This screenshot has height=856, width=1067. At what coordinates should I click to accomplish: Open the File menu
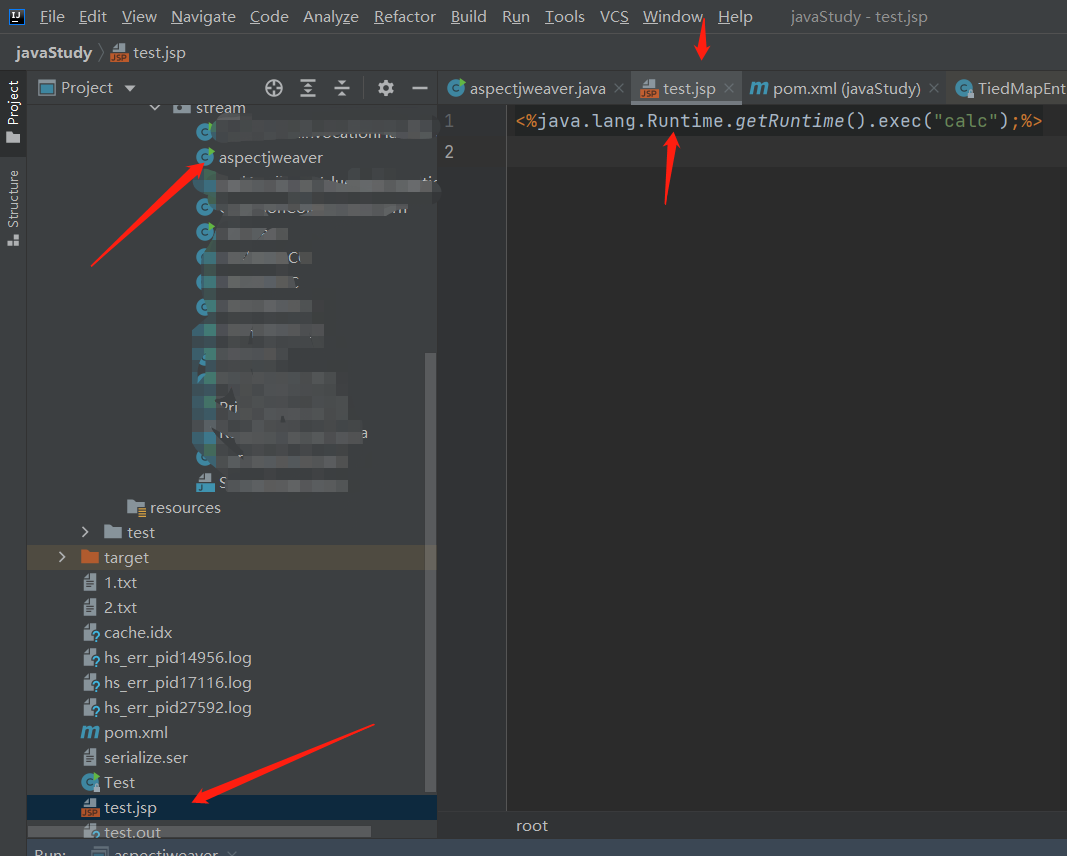pyautogui.click(x=52, y=16)
